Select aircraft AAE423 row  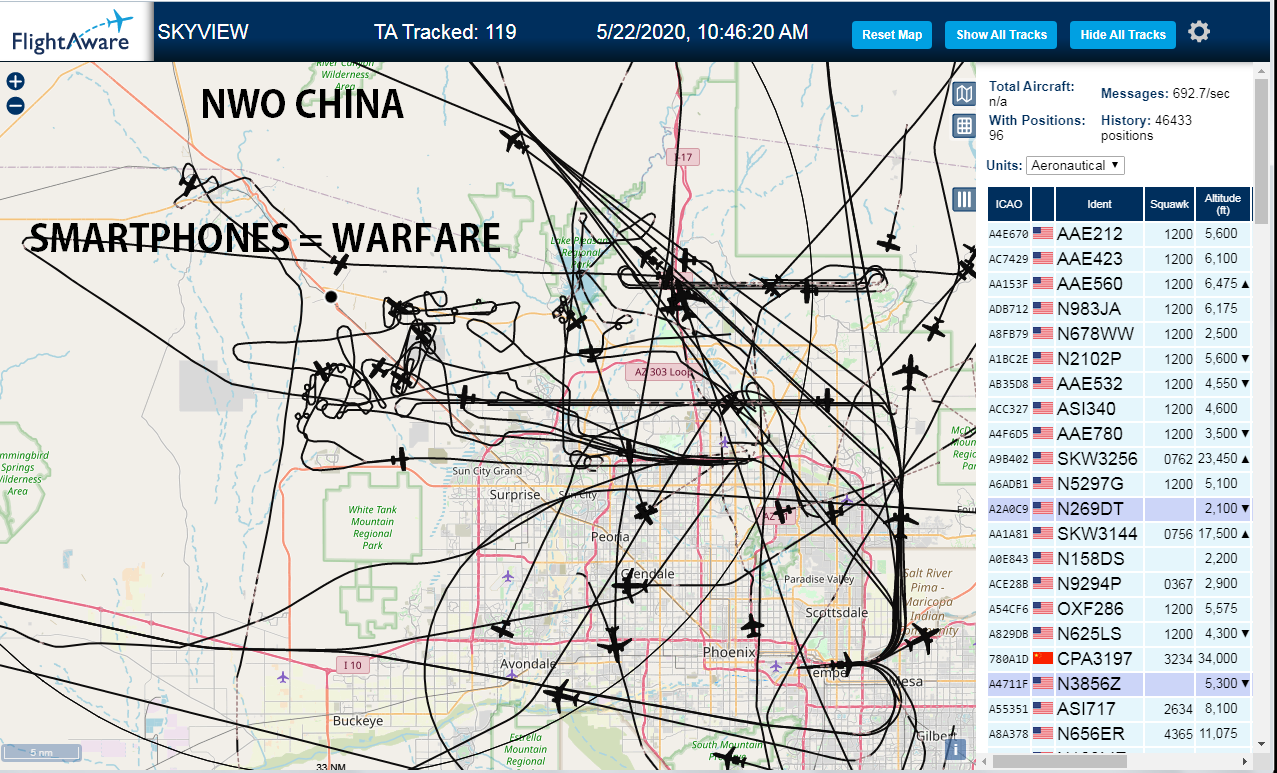(1120, 259)
